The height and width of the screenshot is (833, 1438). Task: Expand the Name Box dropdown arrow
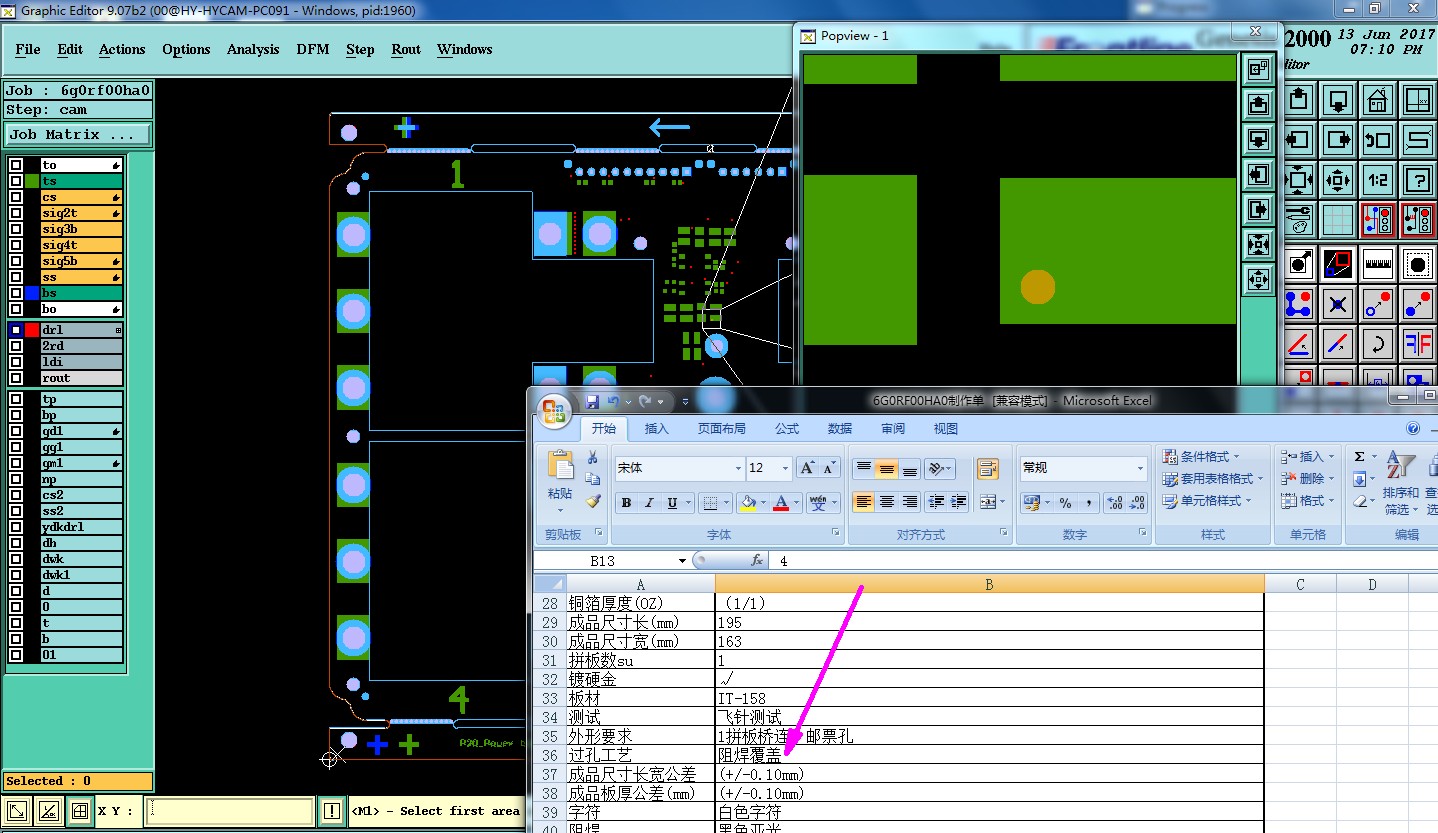pyautogui.click(x=683, y=561)
